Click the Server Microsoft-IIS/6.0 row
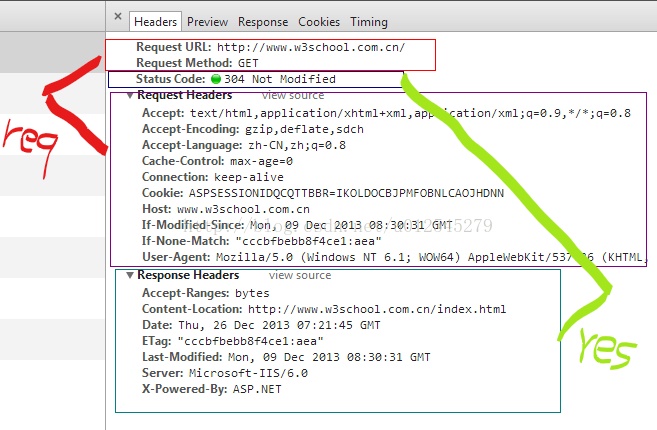This screenshot has width=657, height=430. point(220,373)
